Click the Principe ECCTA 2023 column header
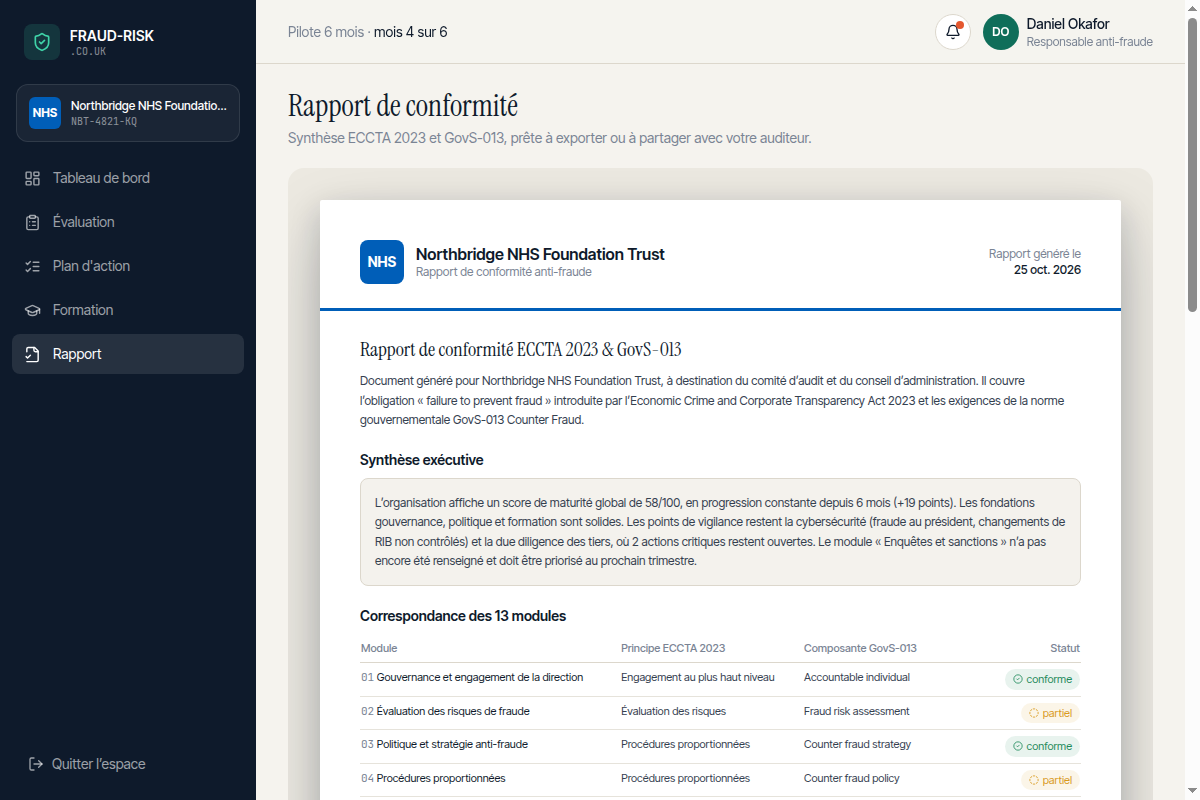 [673, 648]
